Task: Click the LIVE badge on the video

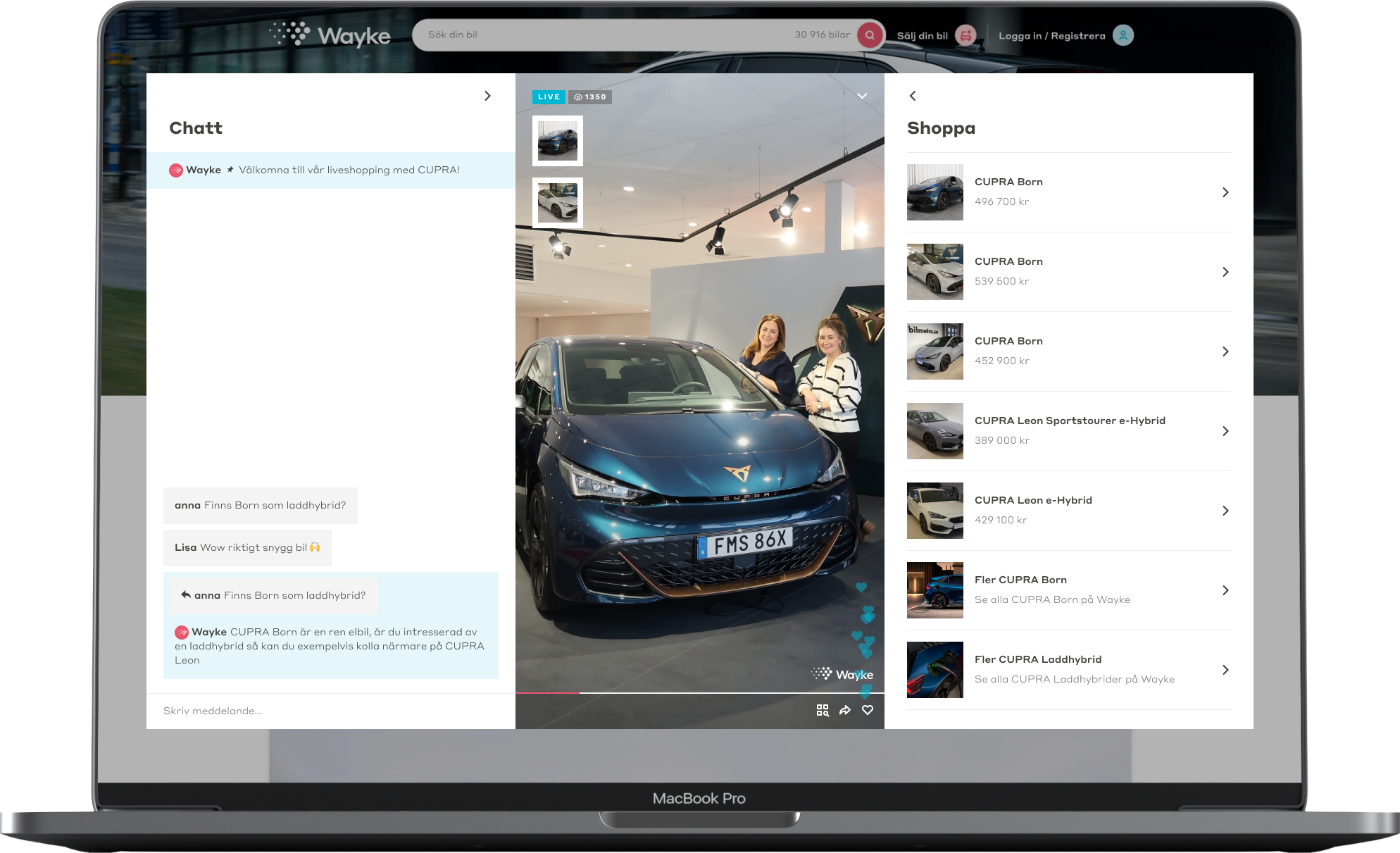Action: [549, 97]
